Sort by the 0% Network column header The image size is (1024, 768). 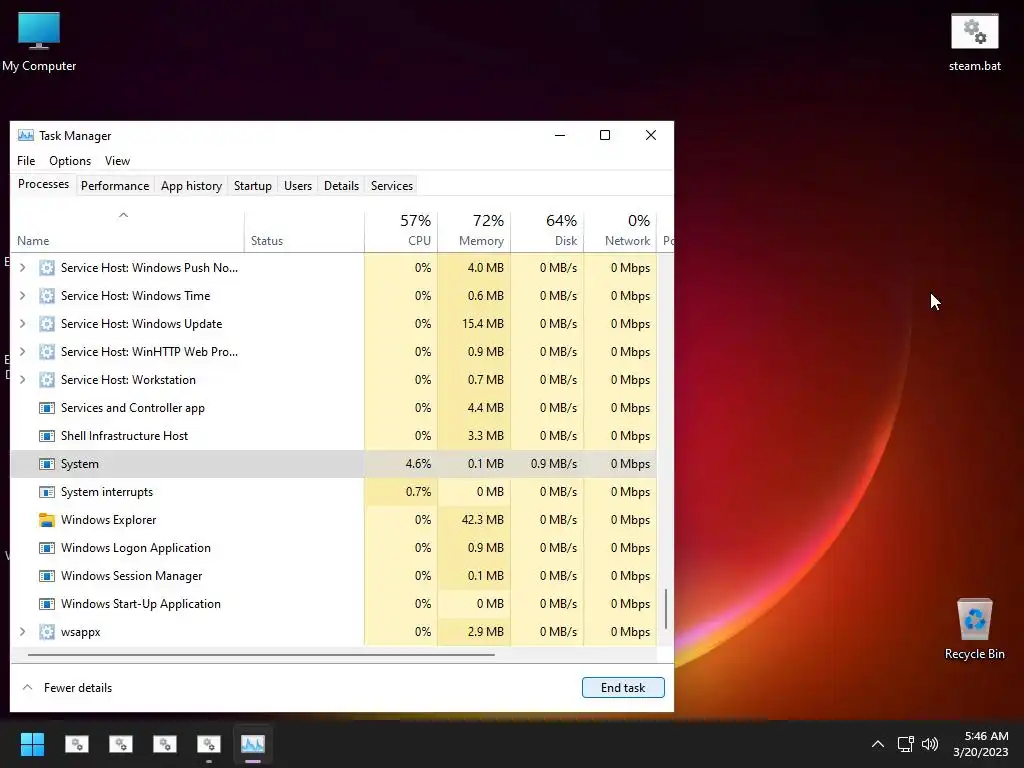pos(620,231)
